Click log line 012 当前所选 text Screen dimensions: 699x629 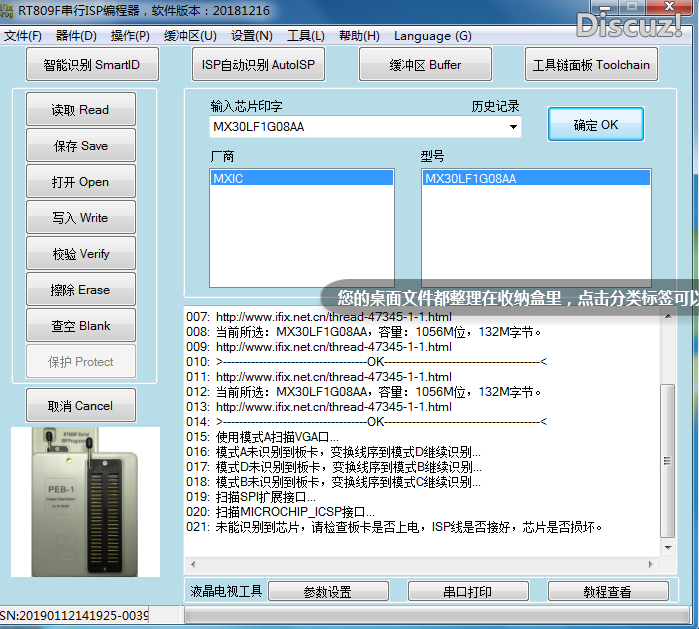point(378,392)
